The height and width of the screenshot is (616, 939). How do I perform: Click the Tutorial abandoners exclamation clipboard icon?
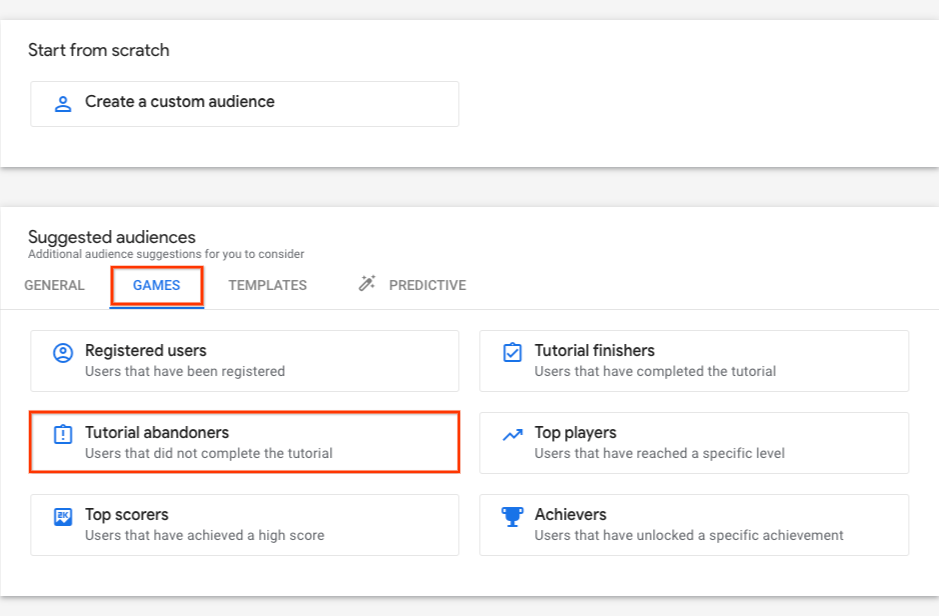click(x=63, y=434)
